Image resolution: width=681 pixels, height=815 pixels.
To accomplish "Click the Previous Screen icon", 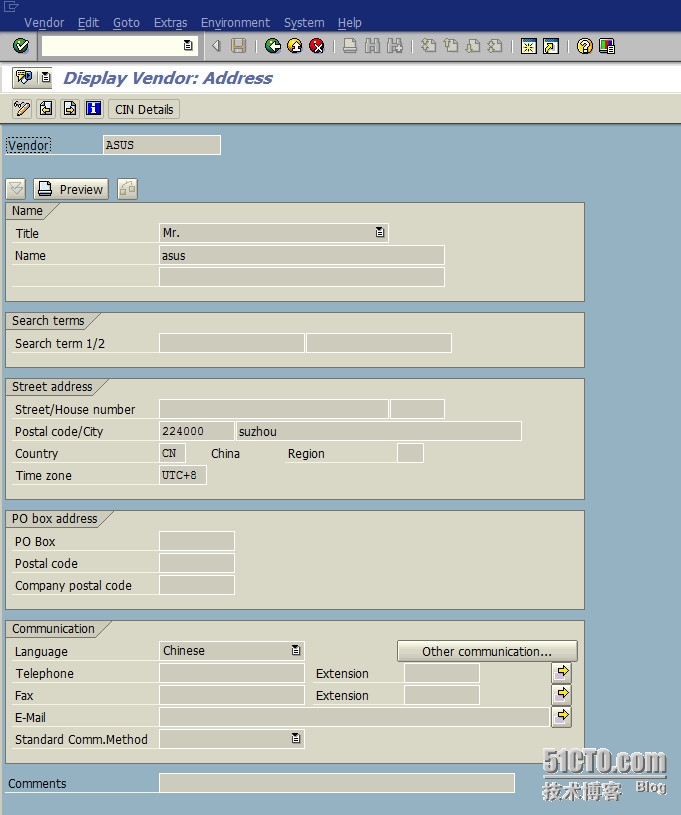I will pos(46,109).
